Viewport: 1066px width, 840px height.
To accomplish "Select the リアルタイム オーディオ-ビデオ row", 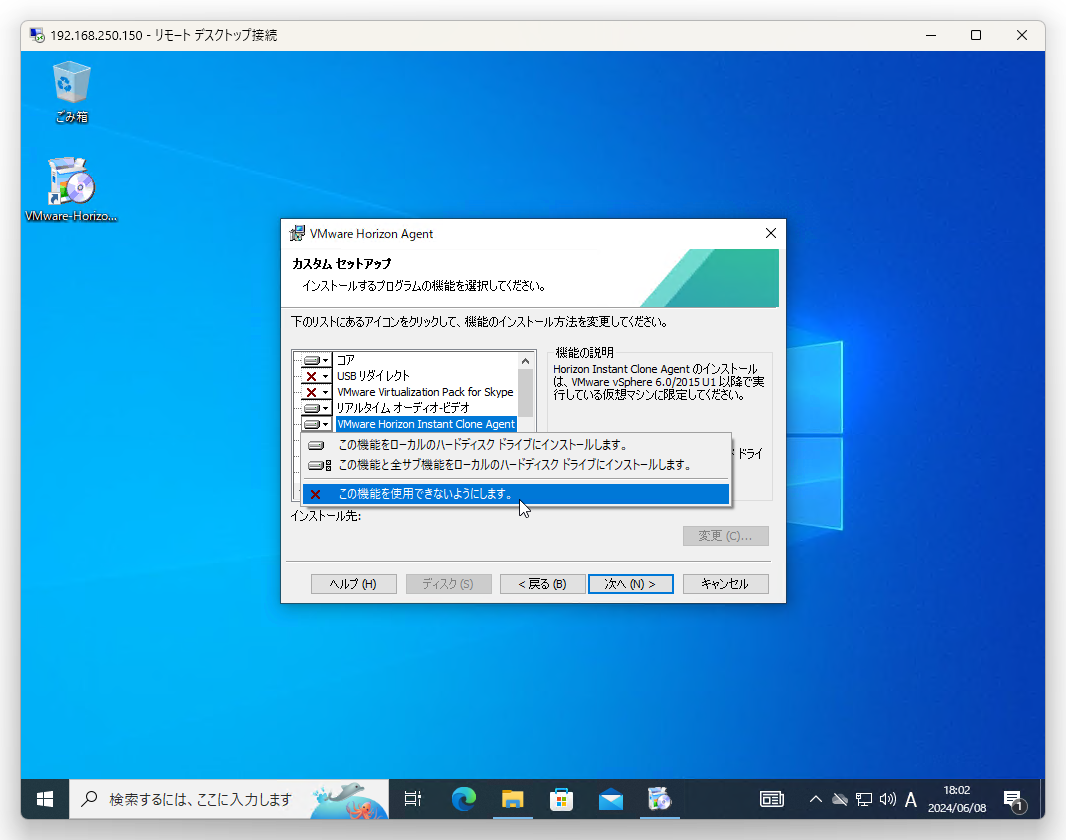I will tap(402, 408).
